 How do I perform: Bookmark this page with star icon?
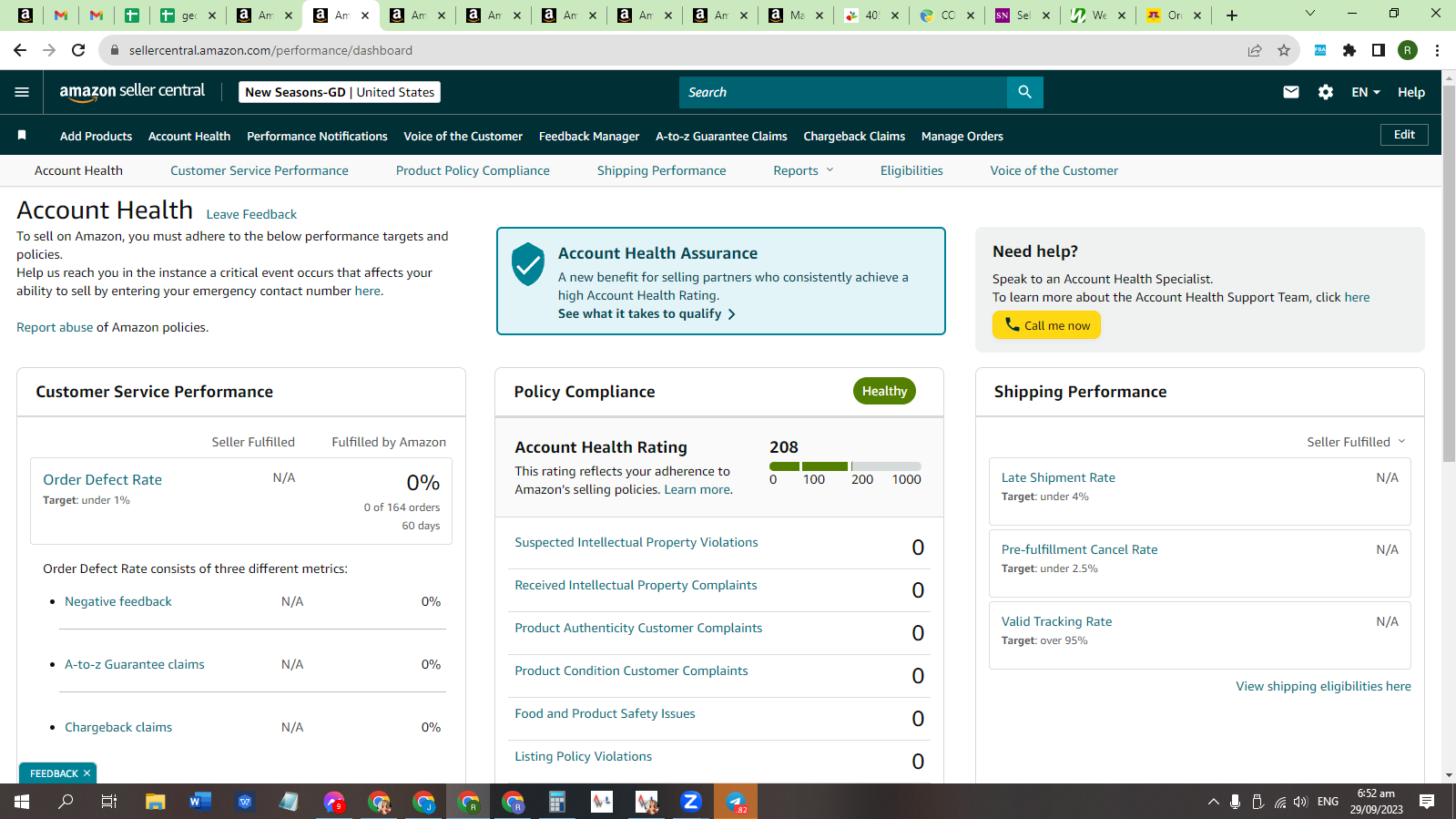point(1284,50)
